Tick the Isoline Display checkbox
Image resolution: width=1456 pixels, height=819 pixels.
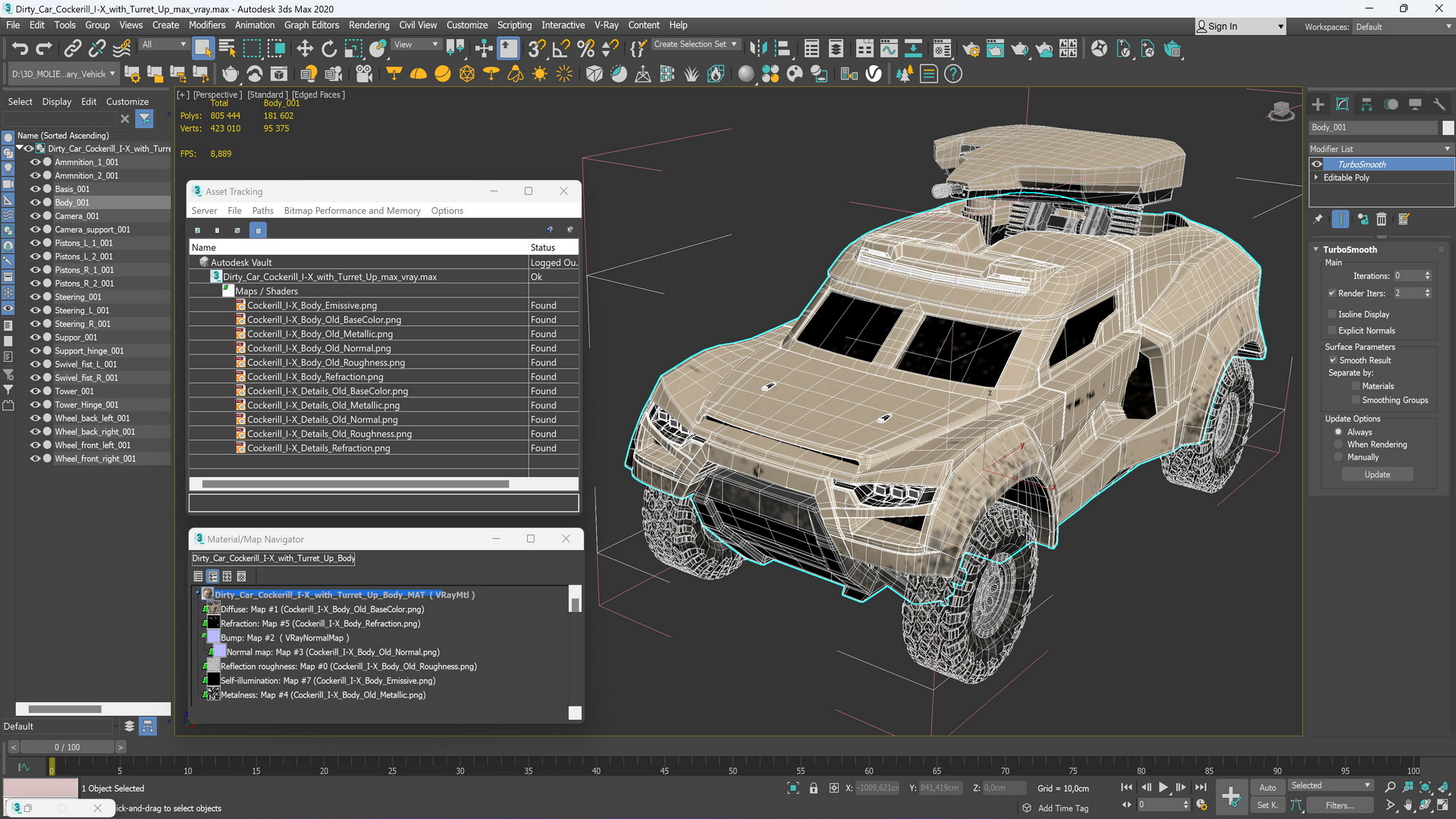(1332, 314)
